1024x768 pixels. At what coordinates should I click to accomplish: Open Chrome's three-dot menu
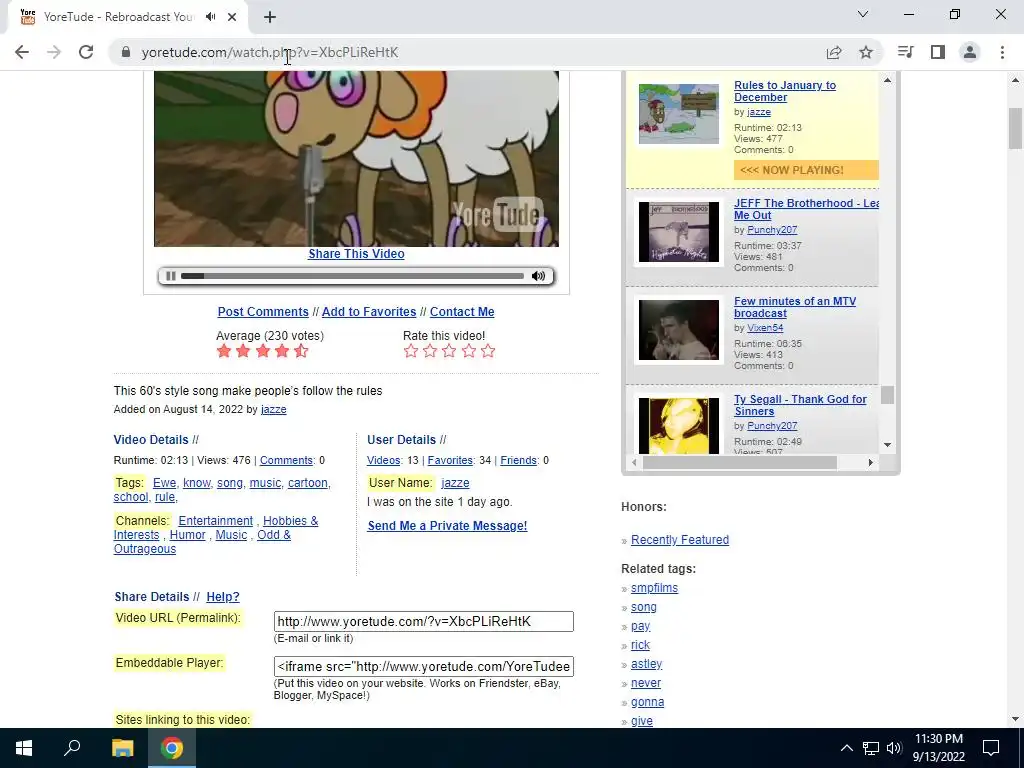coord(1002,52)
